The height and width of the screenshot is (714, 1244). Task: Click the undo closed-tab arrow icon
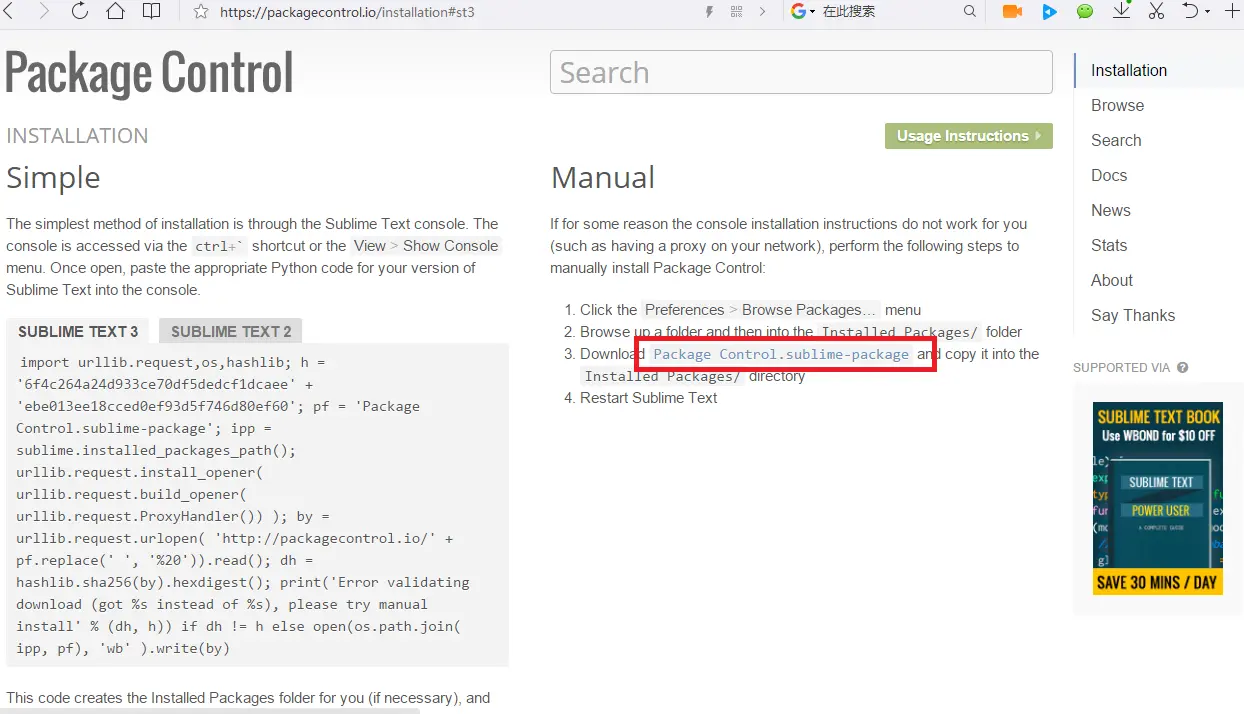(1190, 12)
